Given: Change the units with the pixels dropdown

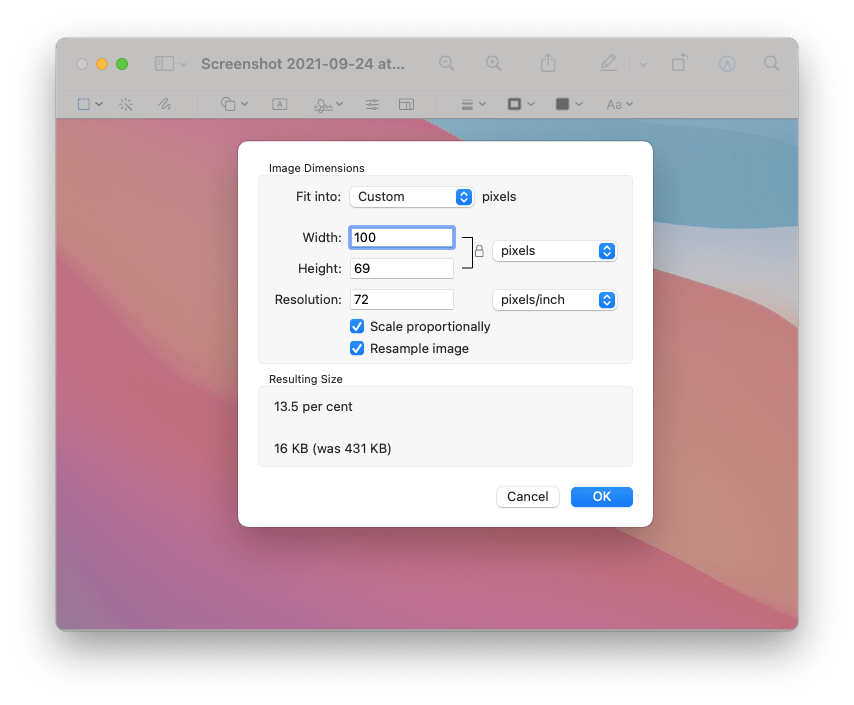Looking at the screenshot, I should pos(555,251).
